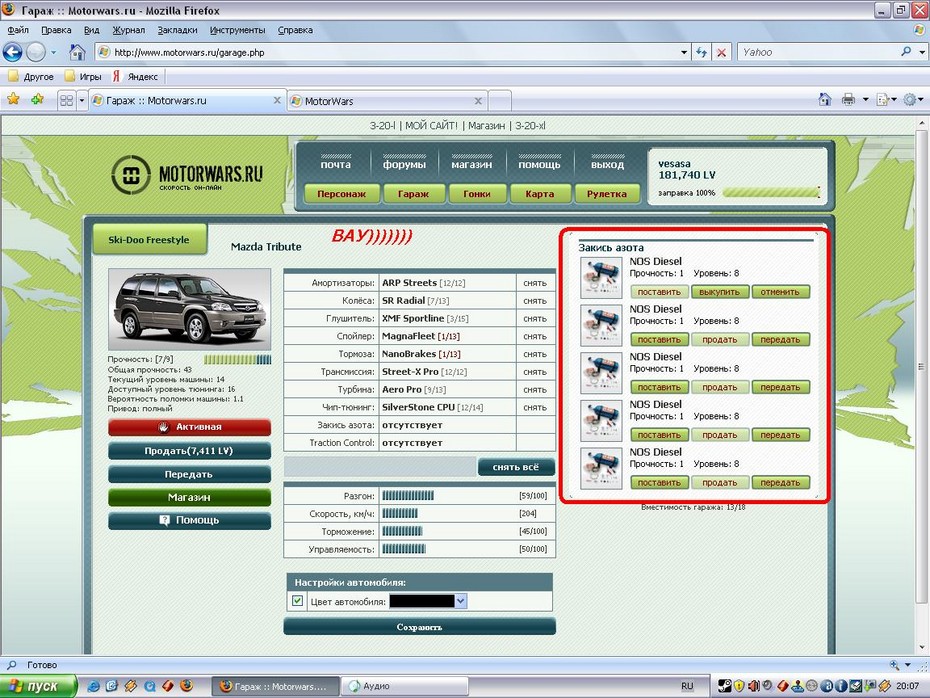Click the first NOS Diesel bottle thumbnail
This screenshot has height=698, width=930.
pos(601,278)
